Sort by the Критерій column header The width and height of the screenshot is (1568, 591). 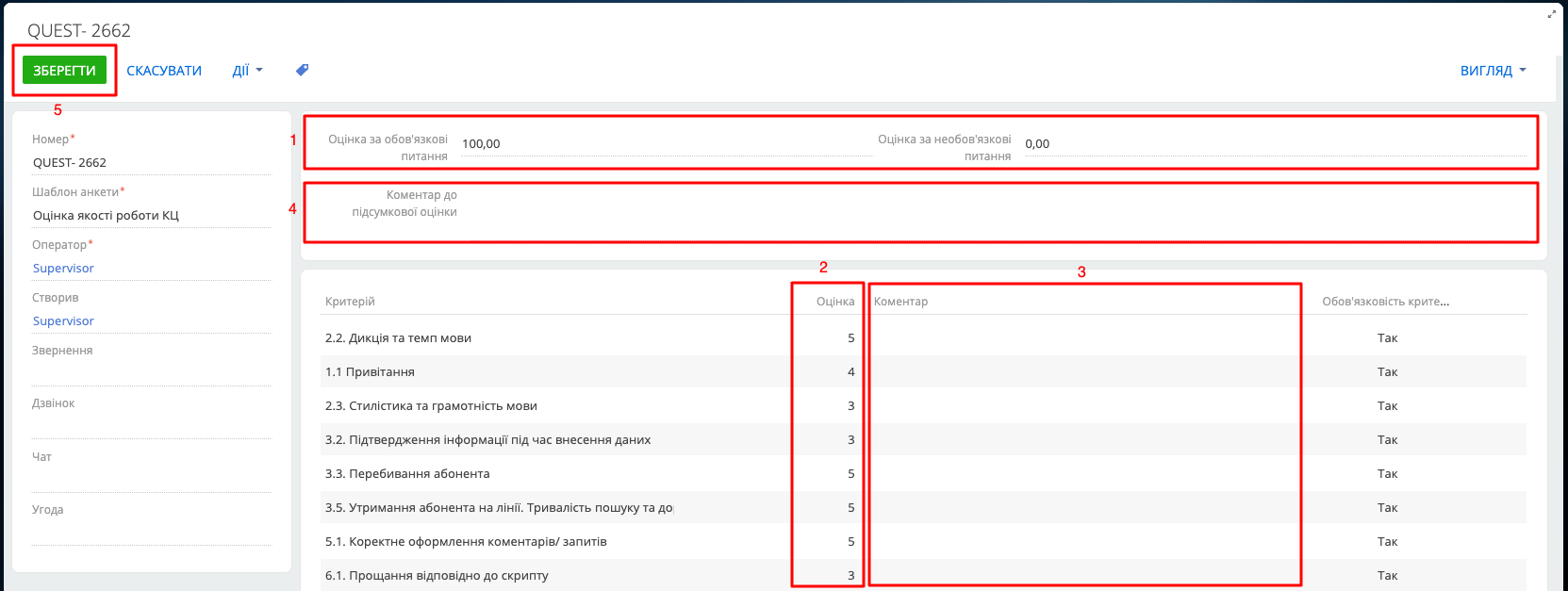point(350,301)
